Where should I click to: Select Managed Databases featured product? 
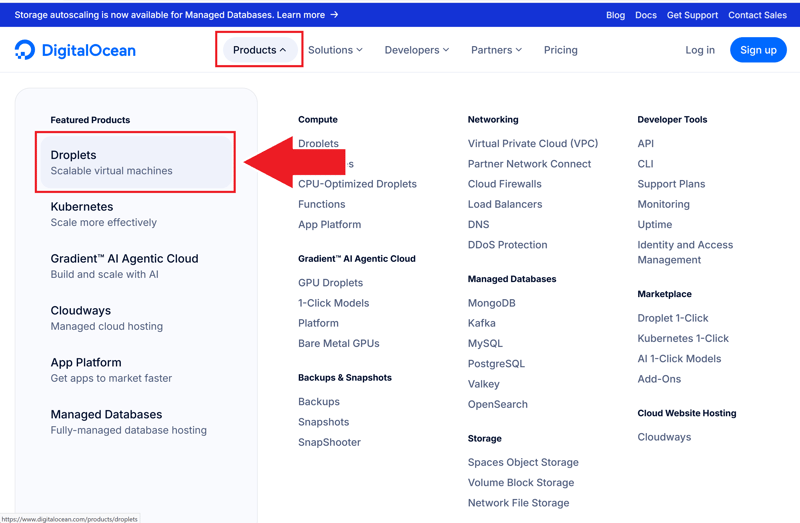(x=128, y=421)
